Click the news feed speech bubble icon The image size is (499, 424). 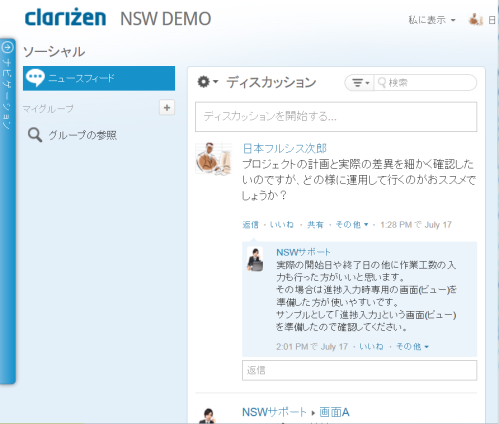[35, 78]
